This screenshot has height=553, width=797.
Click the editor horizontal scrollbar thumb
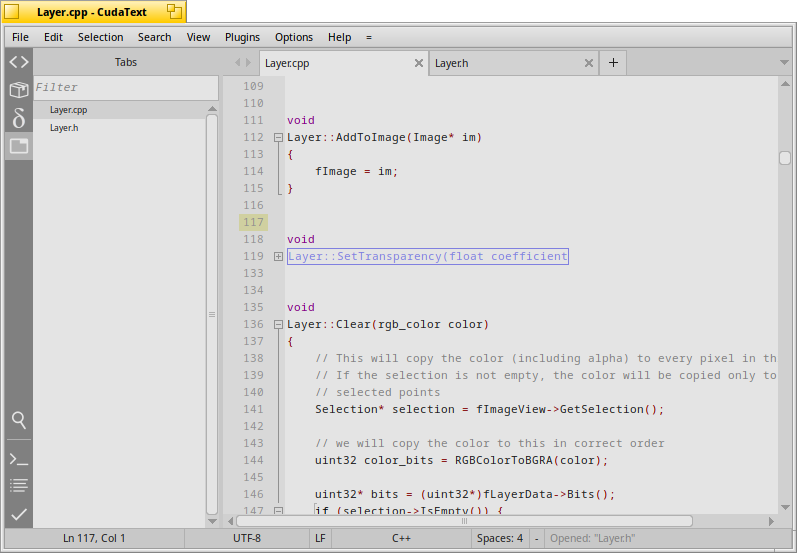click(464, 521)
